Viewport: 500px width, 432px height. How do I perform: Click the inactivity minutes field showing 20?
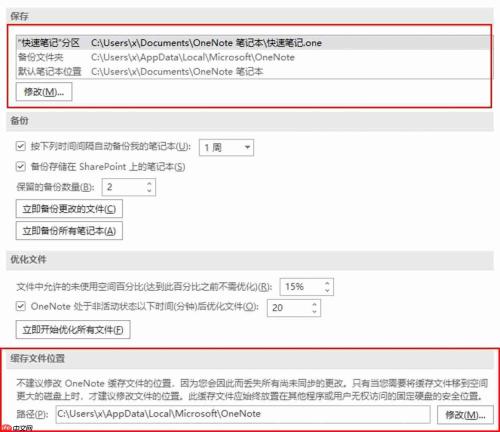(294, 308)
